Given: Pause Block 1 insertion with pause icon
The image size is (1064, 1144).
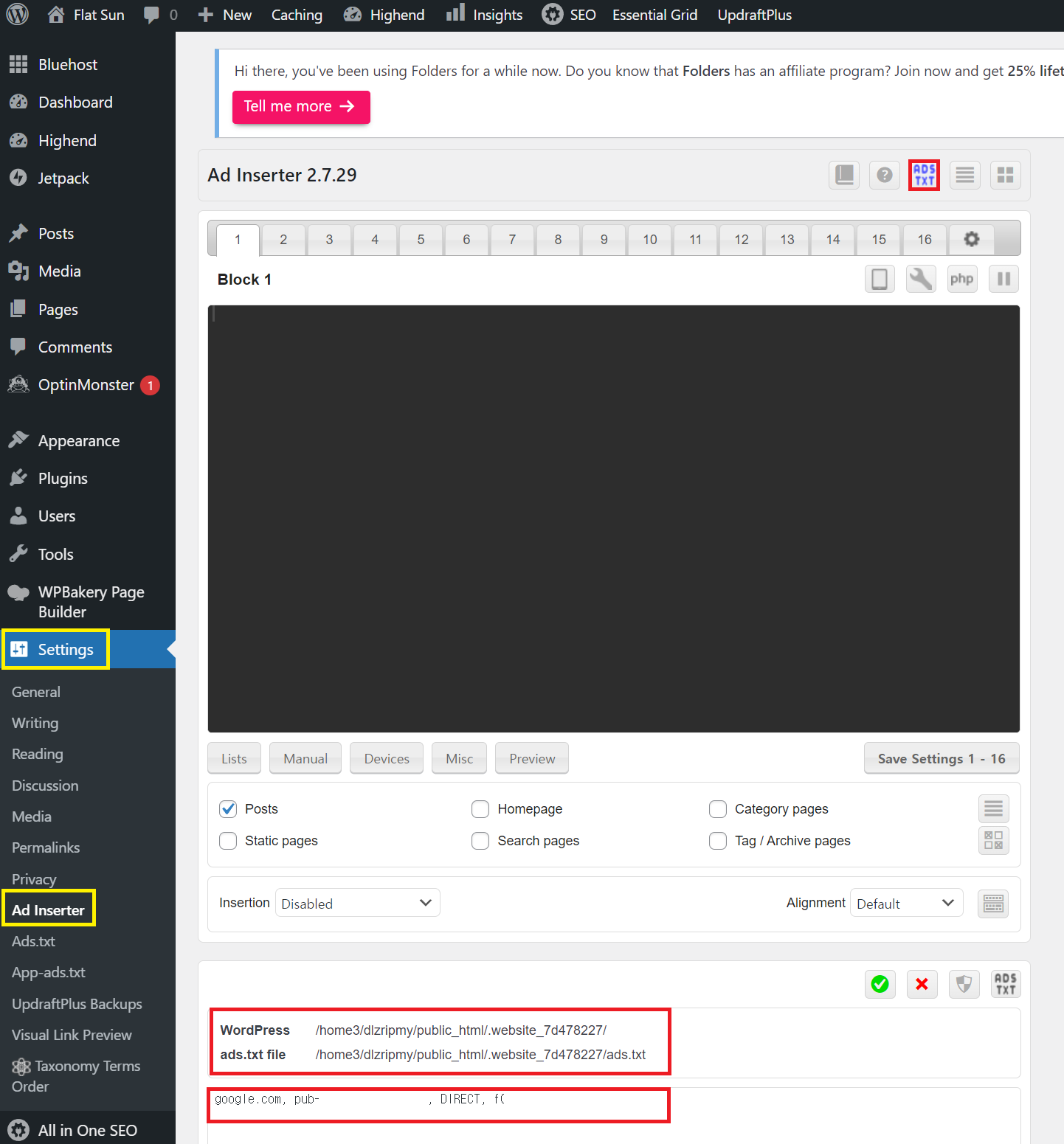Looking at the screenshot, I should tap(1003, 279).
